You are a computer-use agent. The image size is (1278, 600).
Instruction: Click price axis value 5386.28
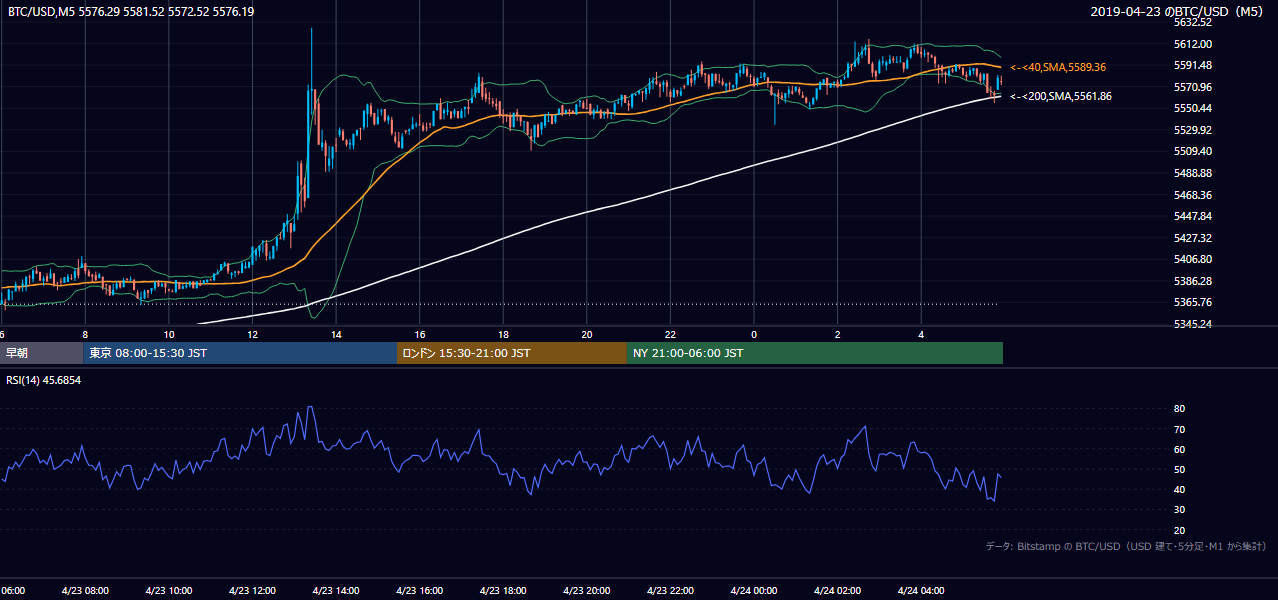click(x=1193, y=281)
